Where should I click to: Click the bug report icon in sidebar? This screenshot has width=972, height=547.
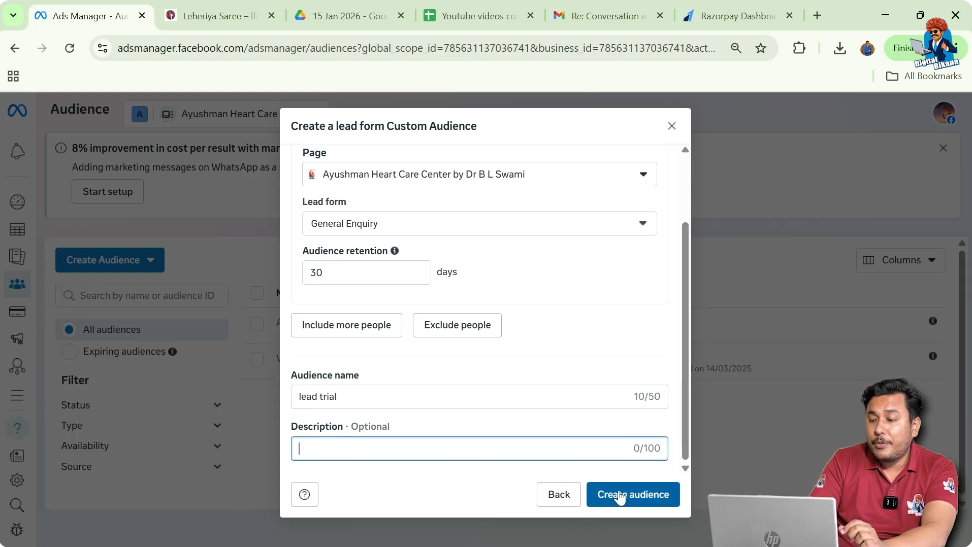tap(17, 530)
